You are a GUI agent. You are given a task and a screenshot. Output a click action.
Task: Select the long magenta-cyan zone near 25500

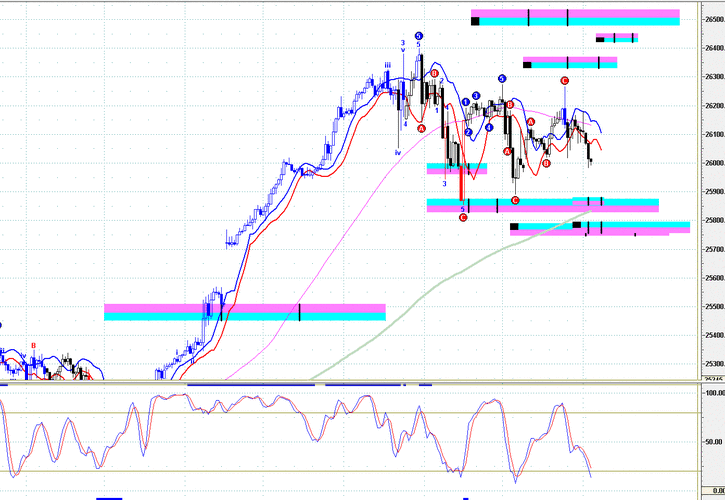point(244,312)
